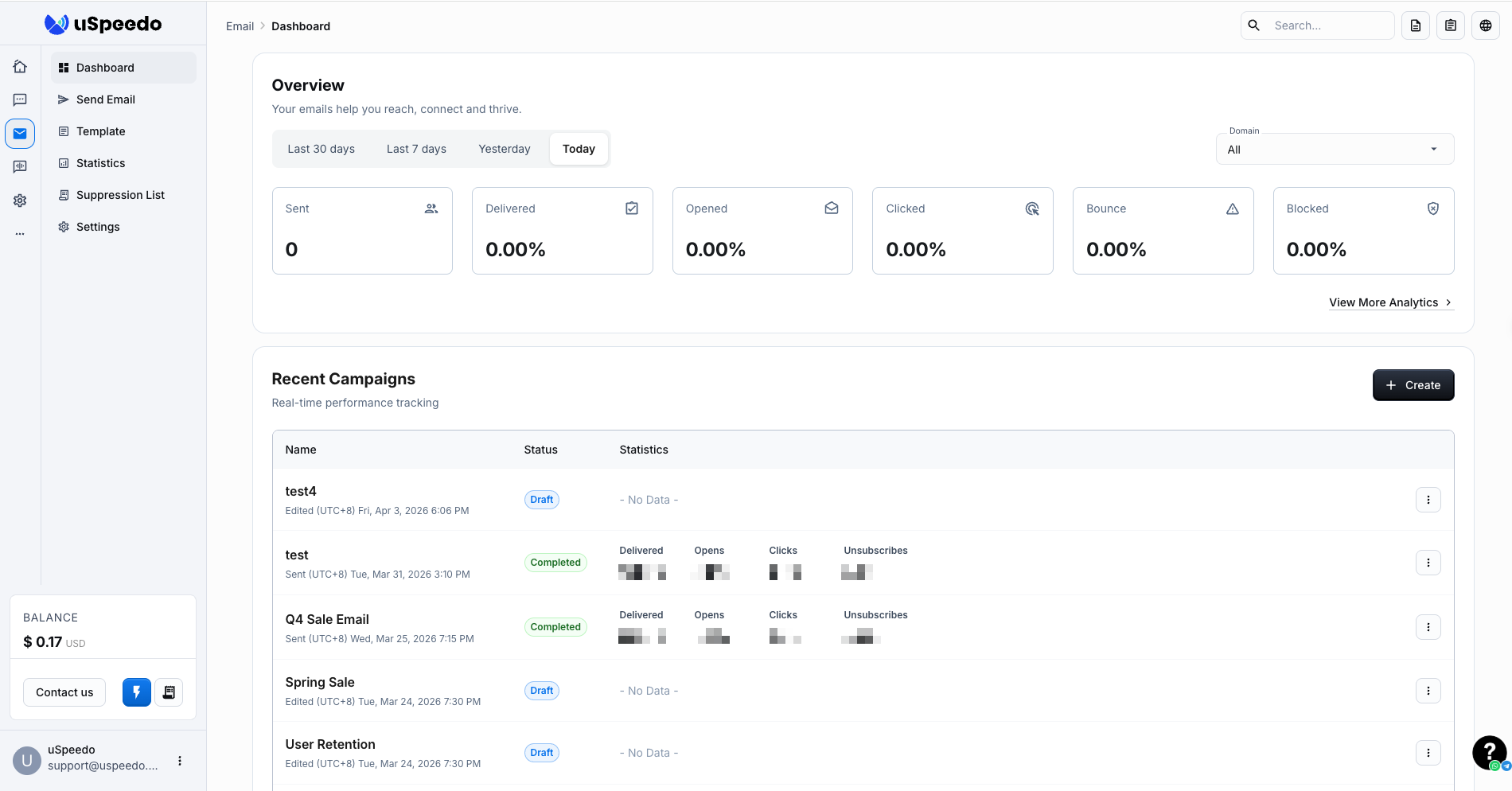Switch to Last 30 days tab
Image resolution: width=1512 pixels, height=791 pixels.
tap(321, 149)
